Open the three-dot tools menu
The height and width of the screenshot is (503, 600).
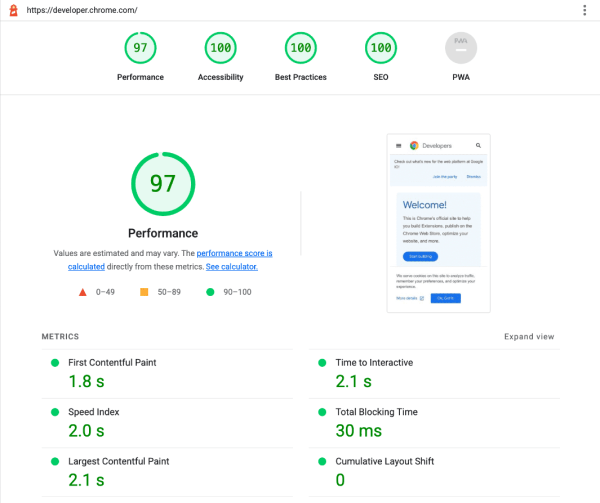coord(585,10)
